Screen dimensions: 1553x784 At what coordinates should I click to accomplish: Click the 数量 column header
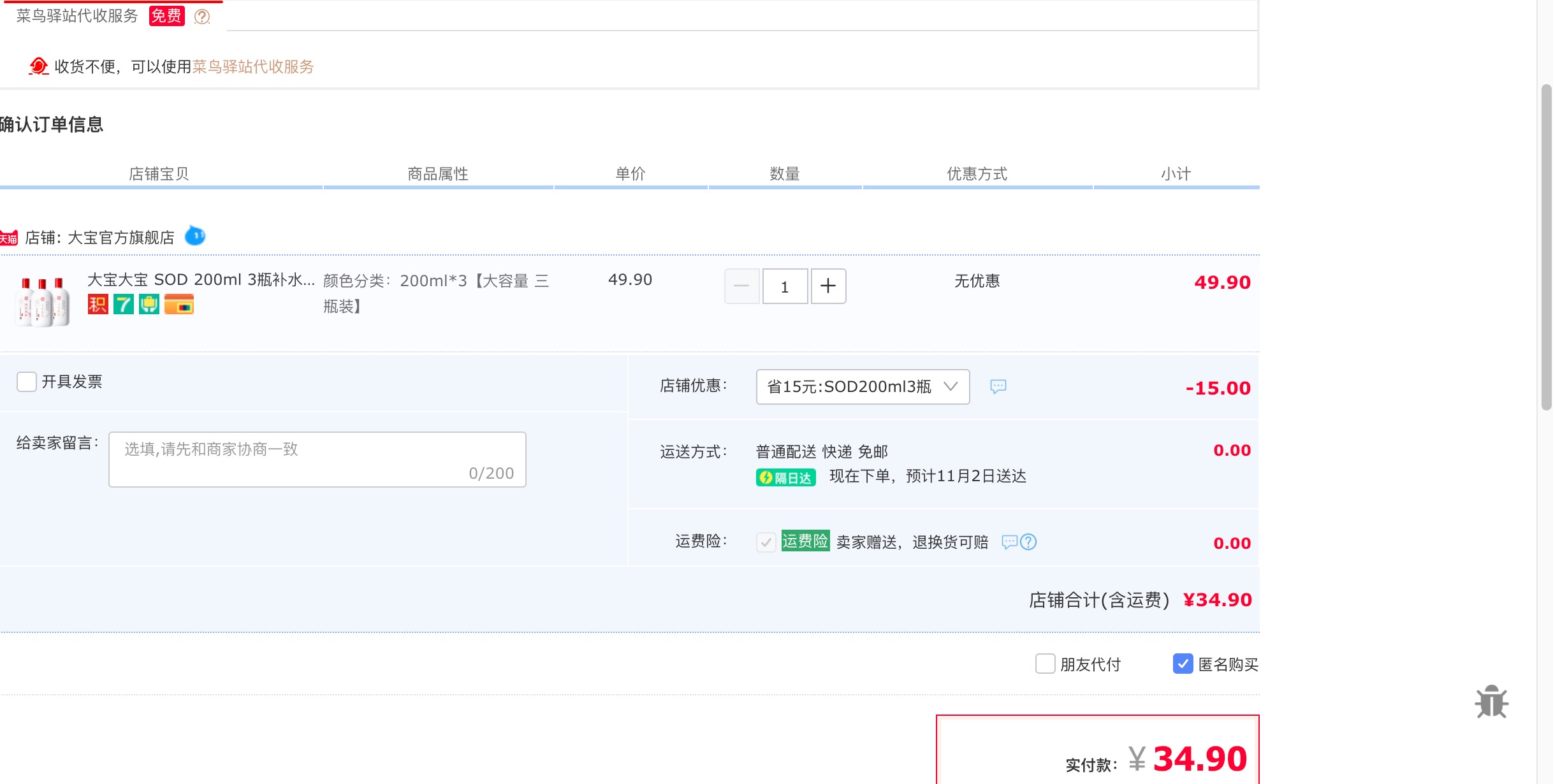(785, 173)
